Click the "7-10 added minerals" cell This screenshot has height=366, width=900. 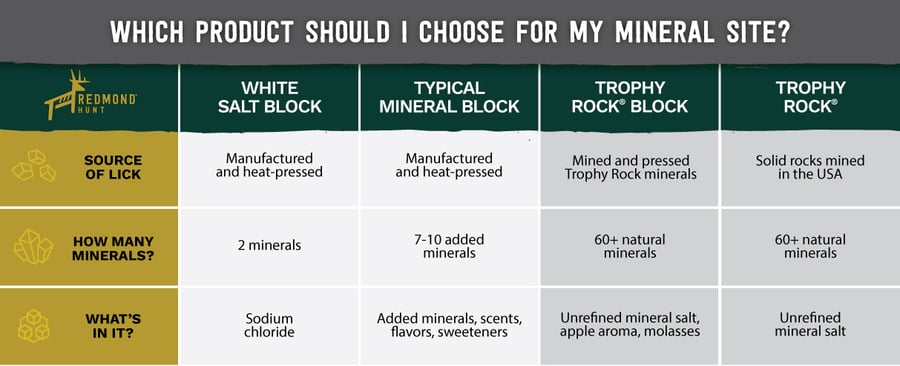click(449, 246)
